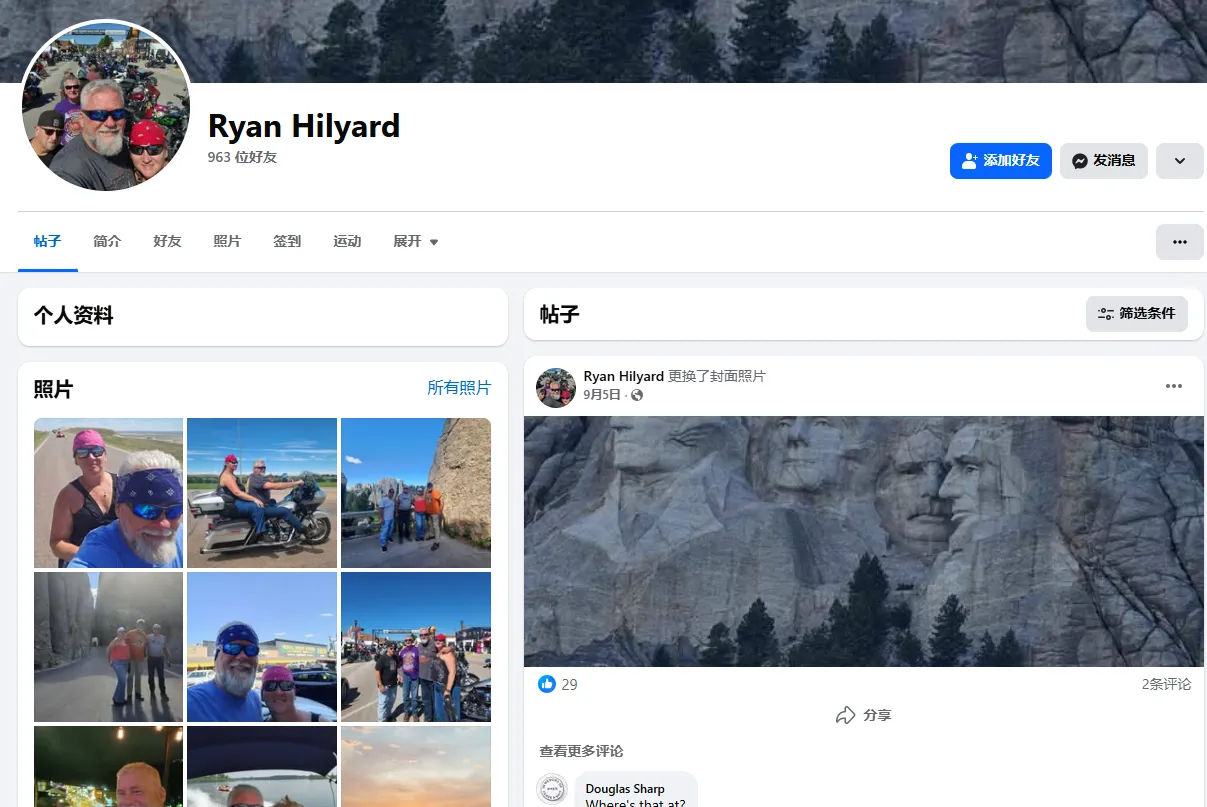Open 所有照片 link in the photos panel
Image resolution: width=1207 pixels, height=807 pixels.
pos(459,388)
